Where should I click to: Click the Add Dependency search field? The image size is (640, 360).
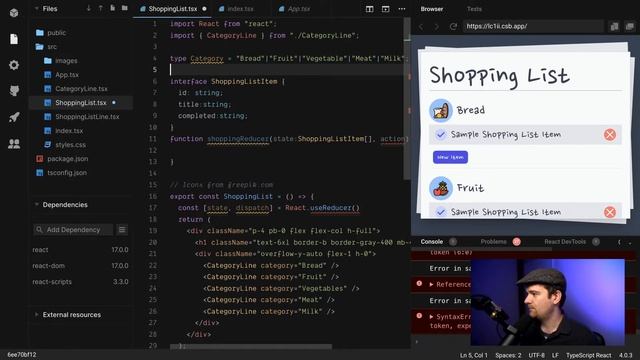click(x=73, y=230)
